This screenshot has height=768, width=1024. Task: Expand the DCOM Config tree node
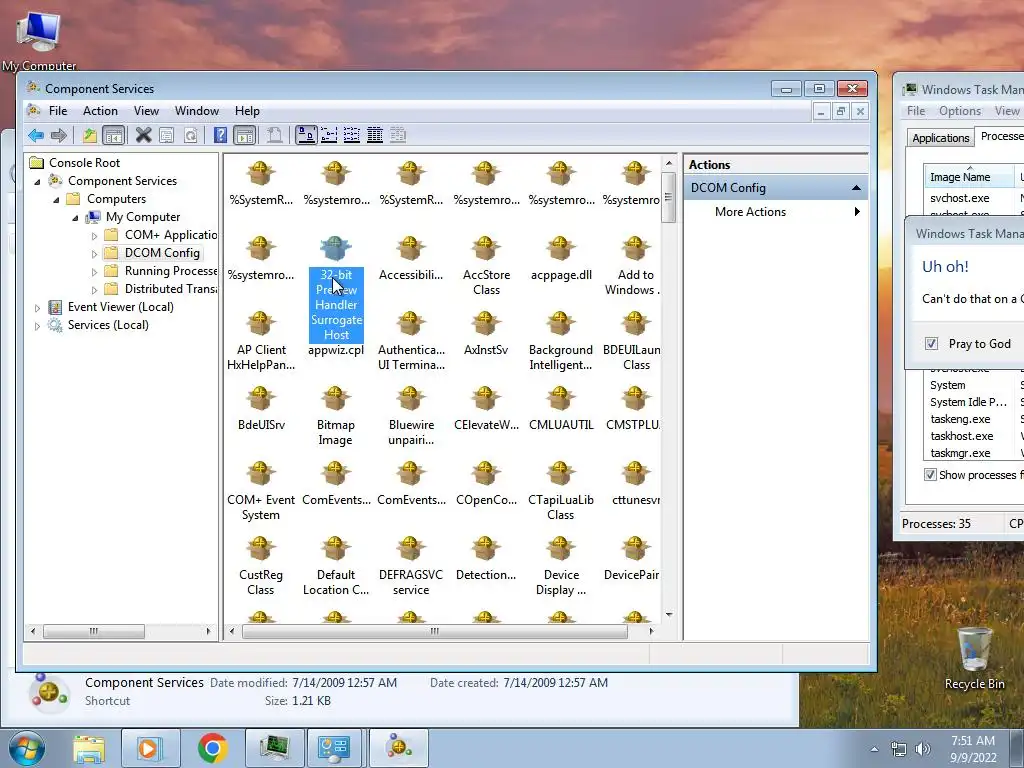click(x=94, y=253)
